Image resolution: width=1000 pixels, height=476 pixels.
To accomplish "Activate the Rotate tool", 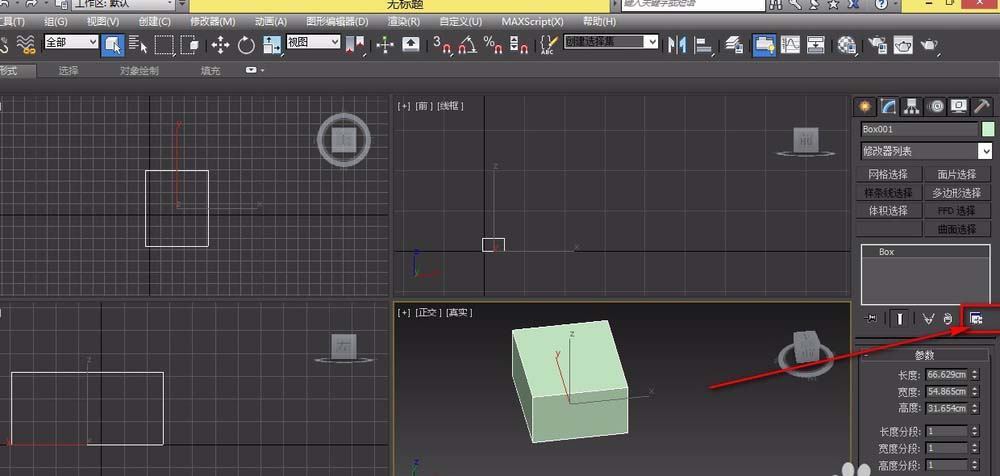I will pyautogui.click(x=245, y=44).
